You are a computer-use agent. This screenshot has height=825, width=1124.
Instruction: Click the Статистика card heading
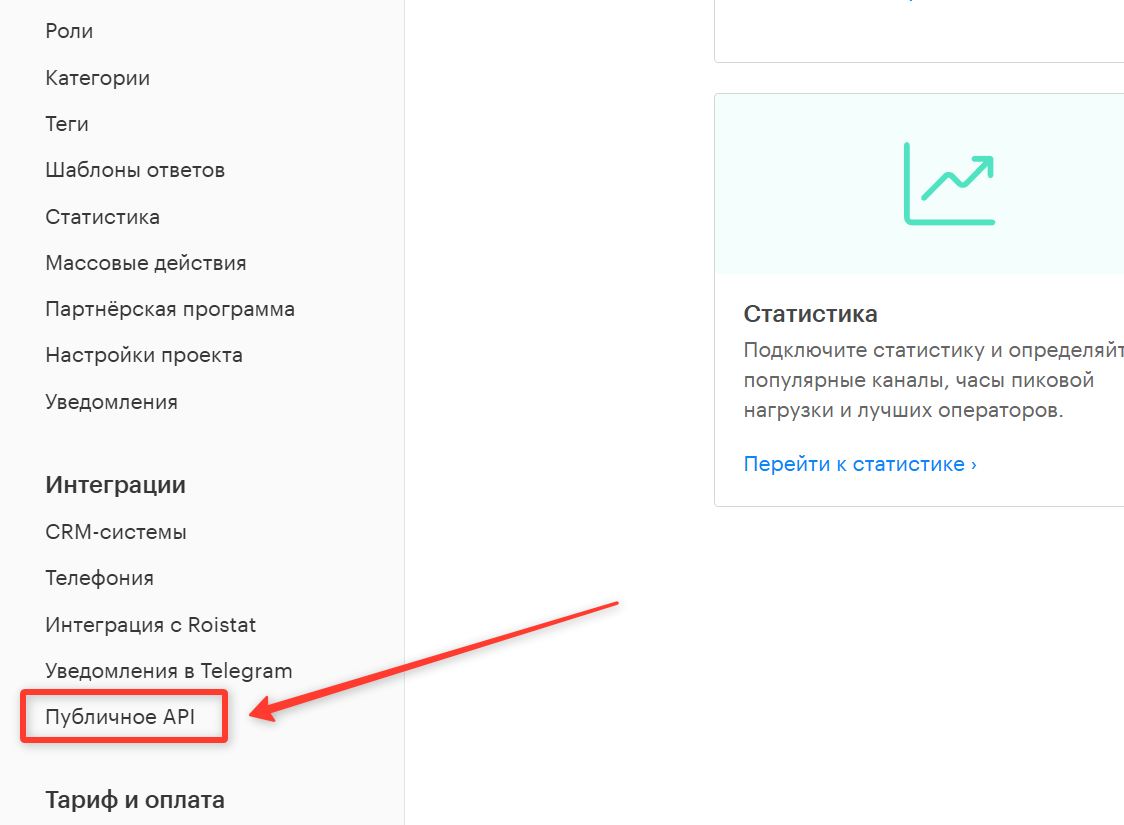click(x=810, y=314)
